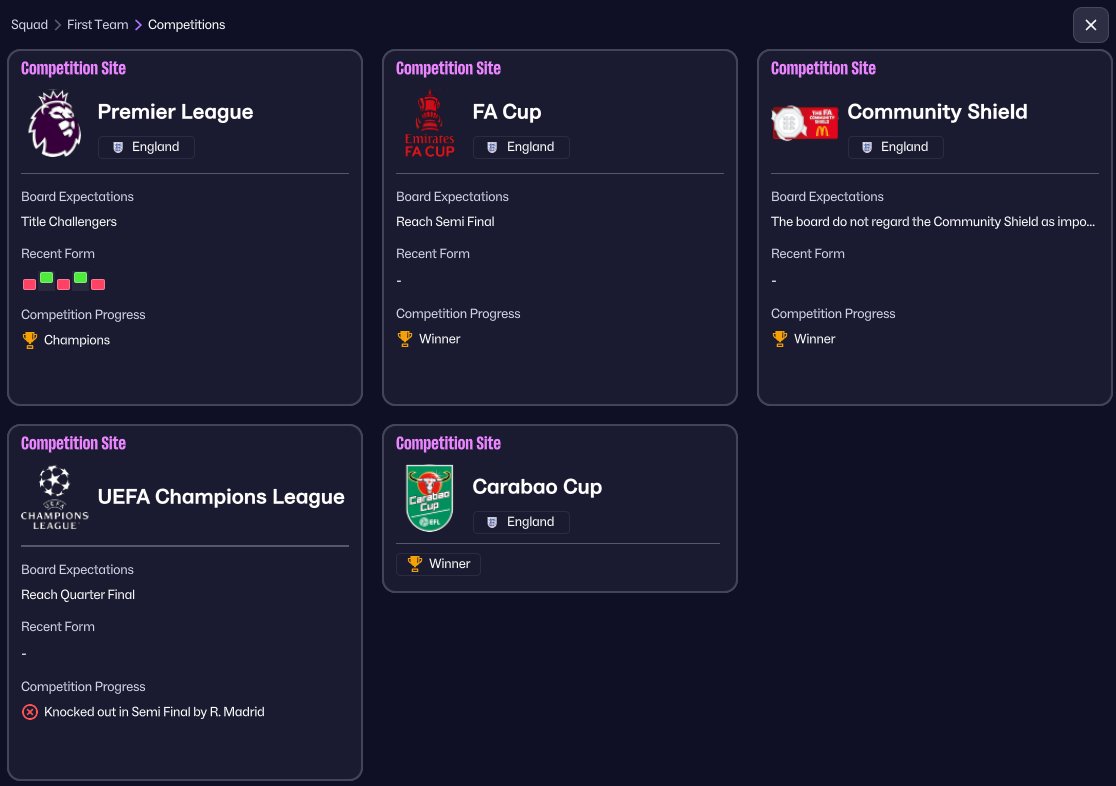Open the Carabao Cup Competition Site link
Viewport: 1116px width, 786px height.
pos(448,443)
